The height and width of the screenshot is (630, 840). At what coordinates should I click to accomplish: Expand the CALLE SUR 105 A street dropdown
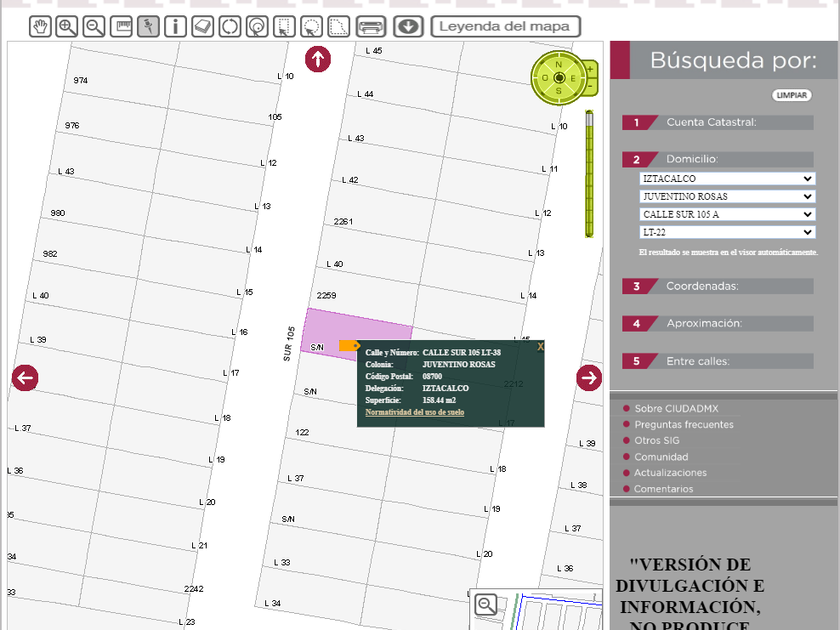click(727, 215)
